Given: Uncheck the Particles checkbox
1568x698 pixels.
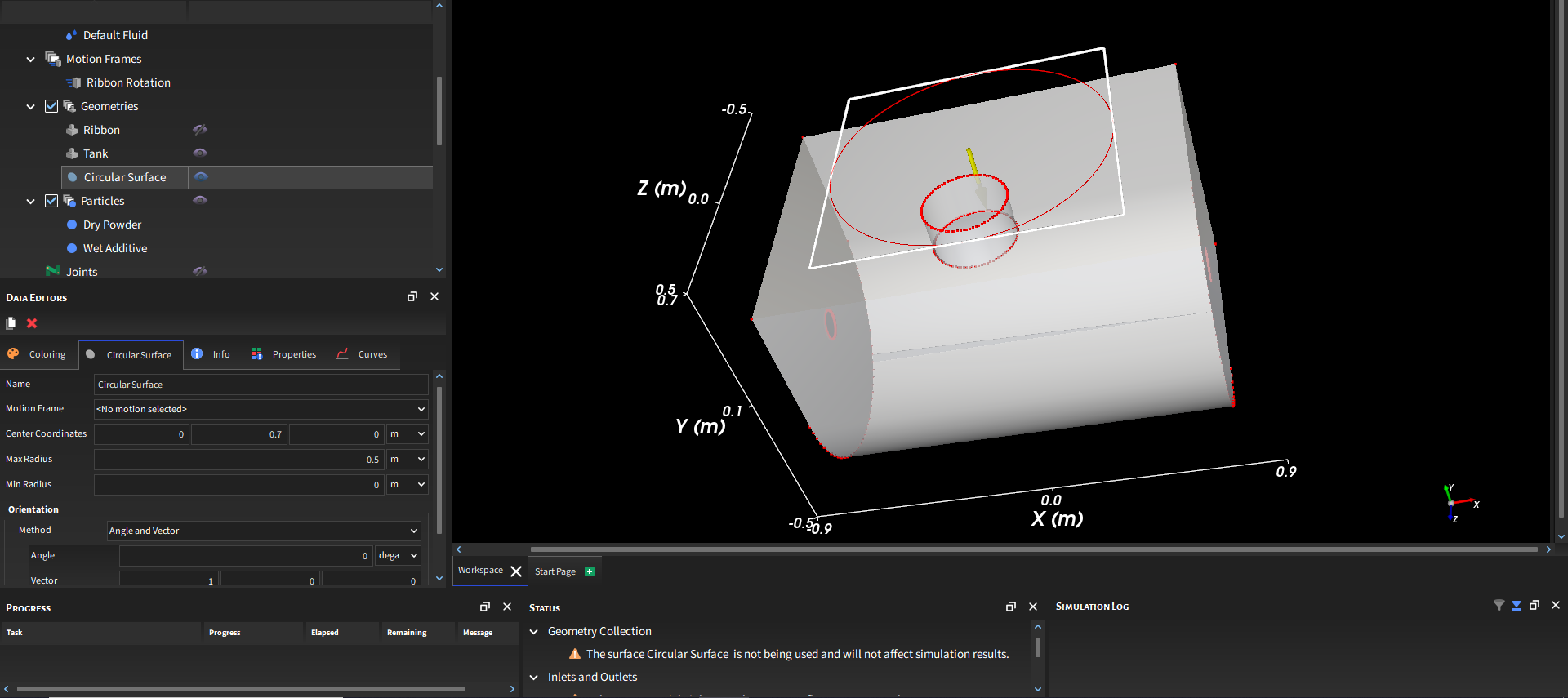Looking at the screenshot, I should (51, 201).
